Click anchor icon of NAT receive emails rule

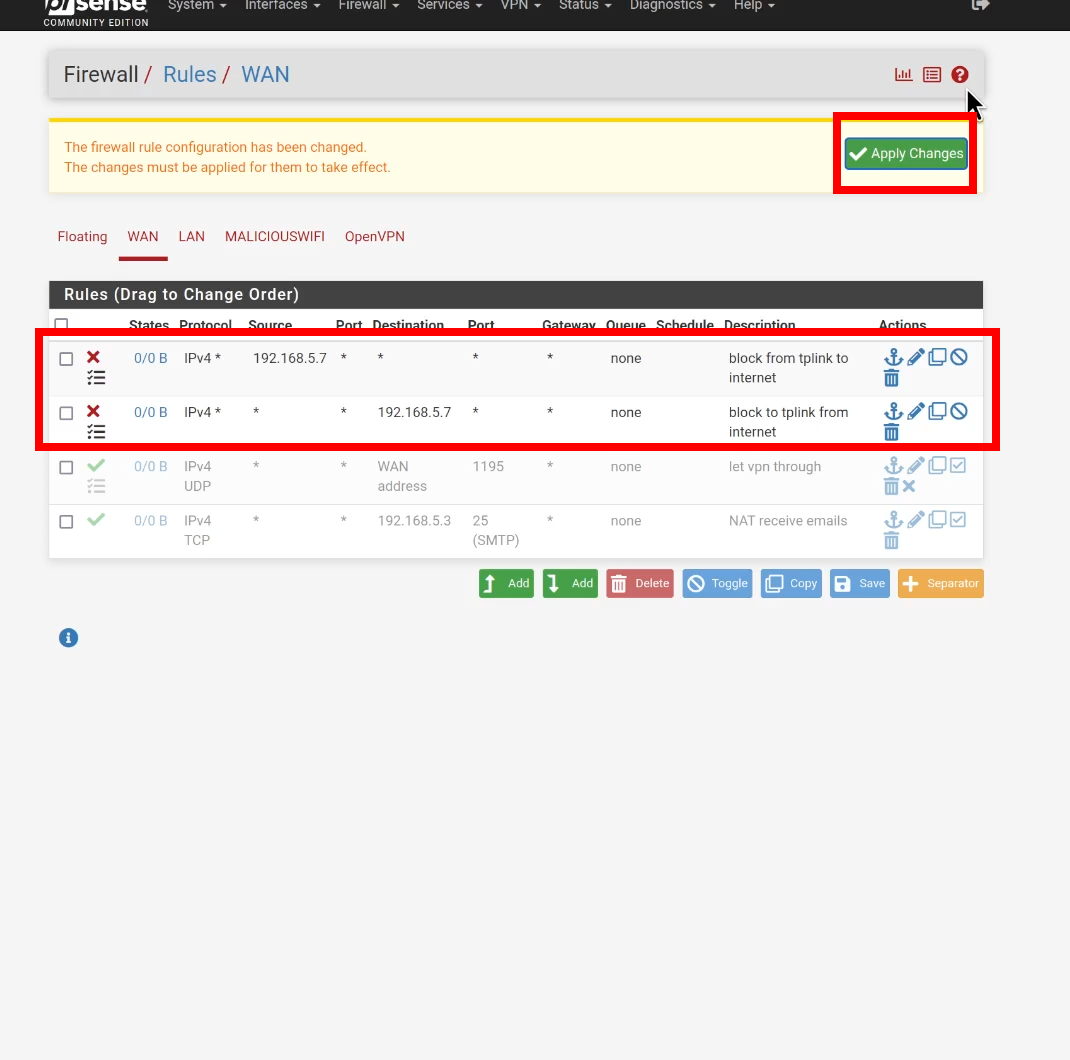coord(893,520)
